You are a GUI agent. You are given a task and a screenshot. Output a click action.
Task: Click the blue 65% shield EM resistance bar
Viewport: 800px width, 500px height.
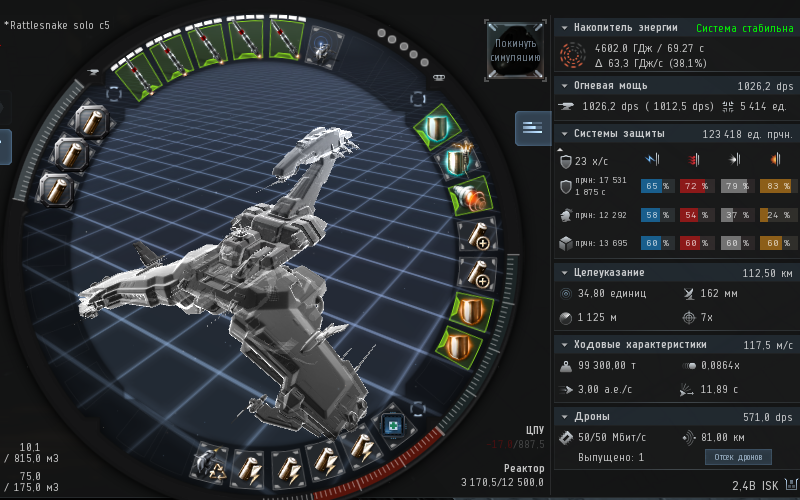pos(657,185)
